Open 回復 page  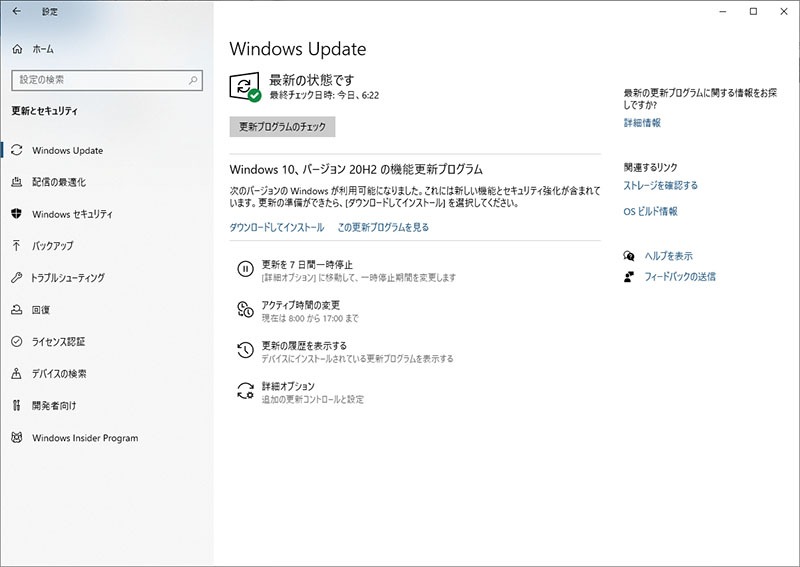(107, 310)
